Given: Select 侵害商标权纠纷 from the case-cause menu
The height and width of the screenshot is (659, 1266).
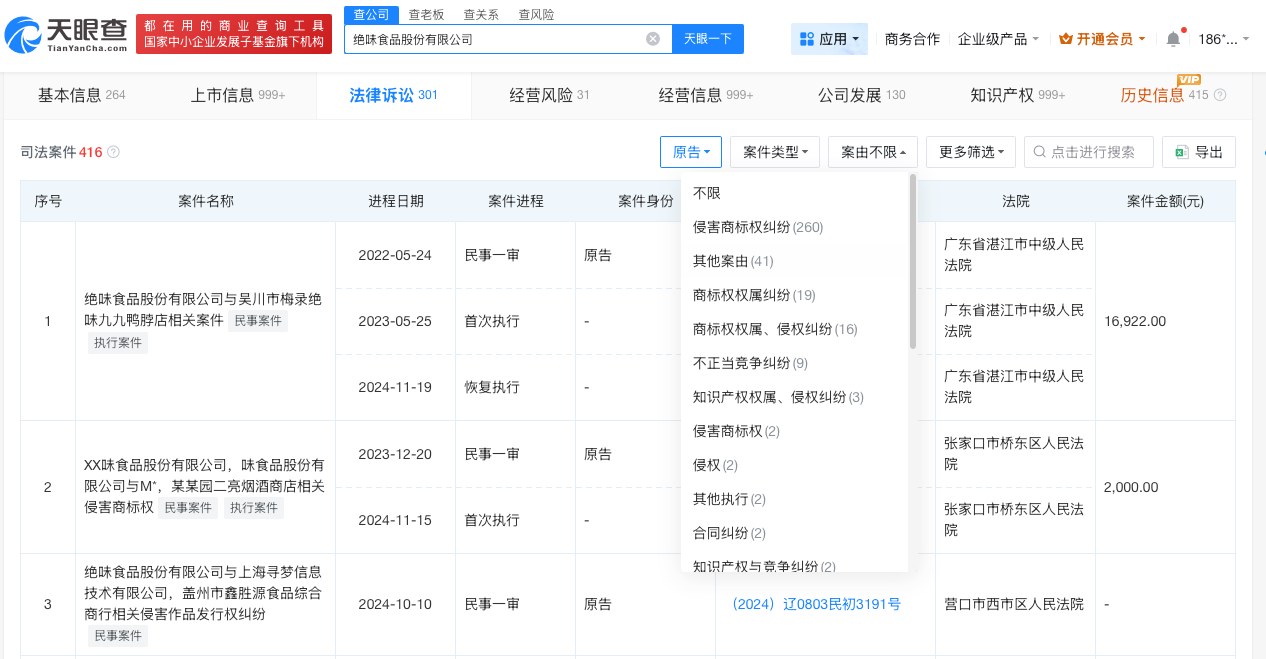Looking at the screenshot, I should coord(757,227).
